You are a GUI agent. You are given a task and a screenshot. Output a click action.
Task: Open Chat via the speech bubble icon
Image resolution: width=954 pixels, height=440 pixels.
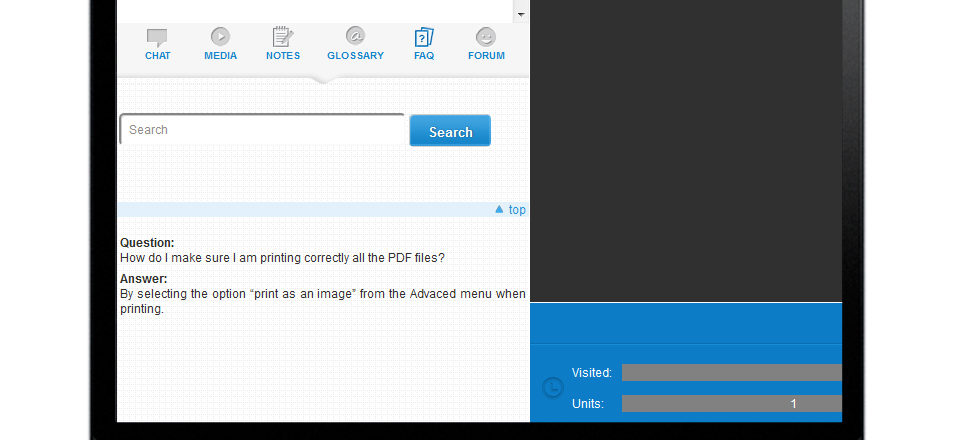coord(157,37)
